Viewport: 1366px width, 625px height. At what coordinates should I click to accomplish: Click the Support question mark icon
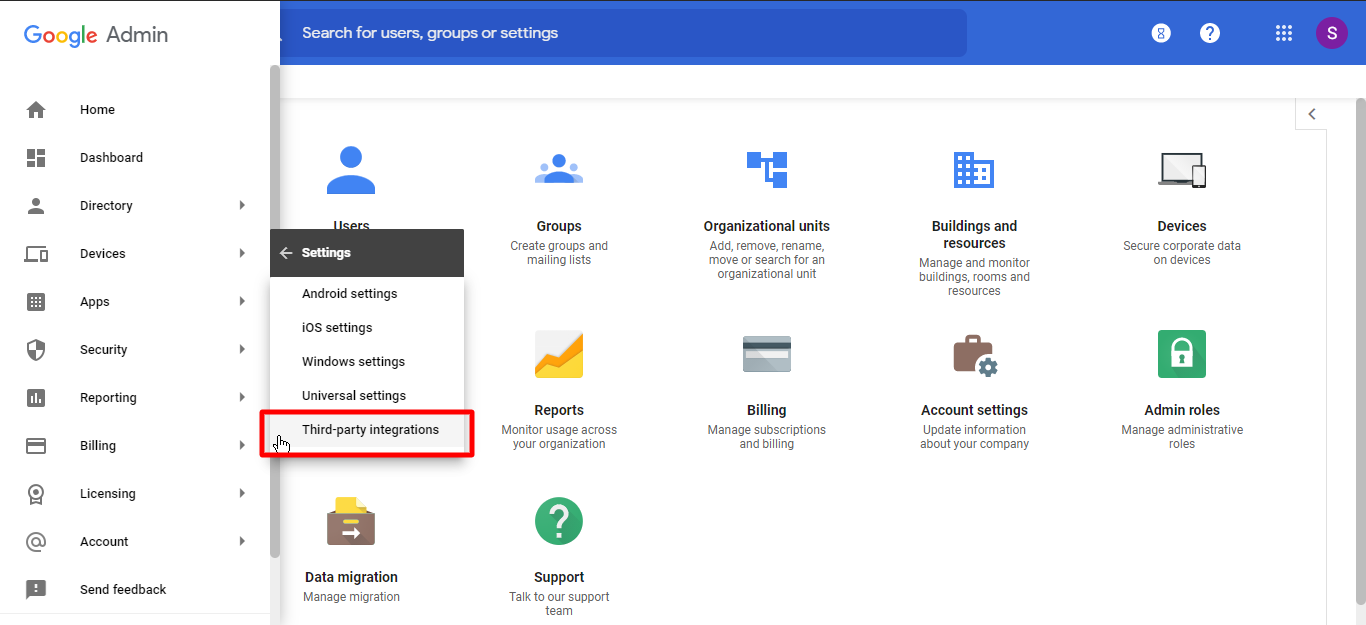tap(558, 521)
